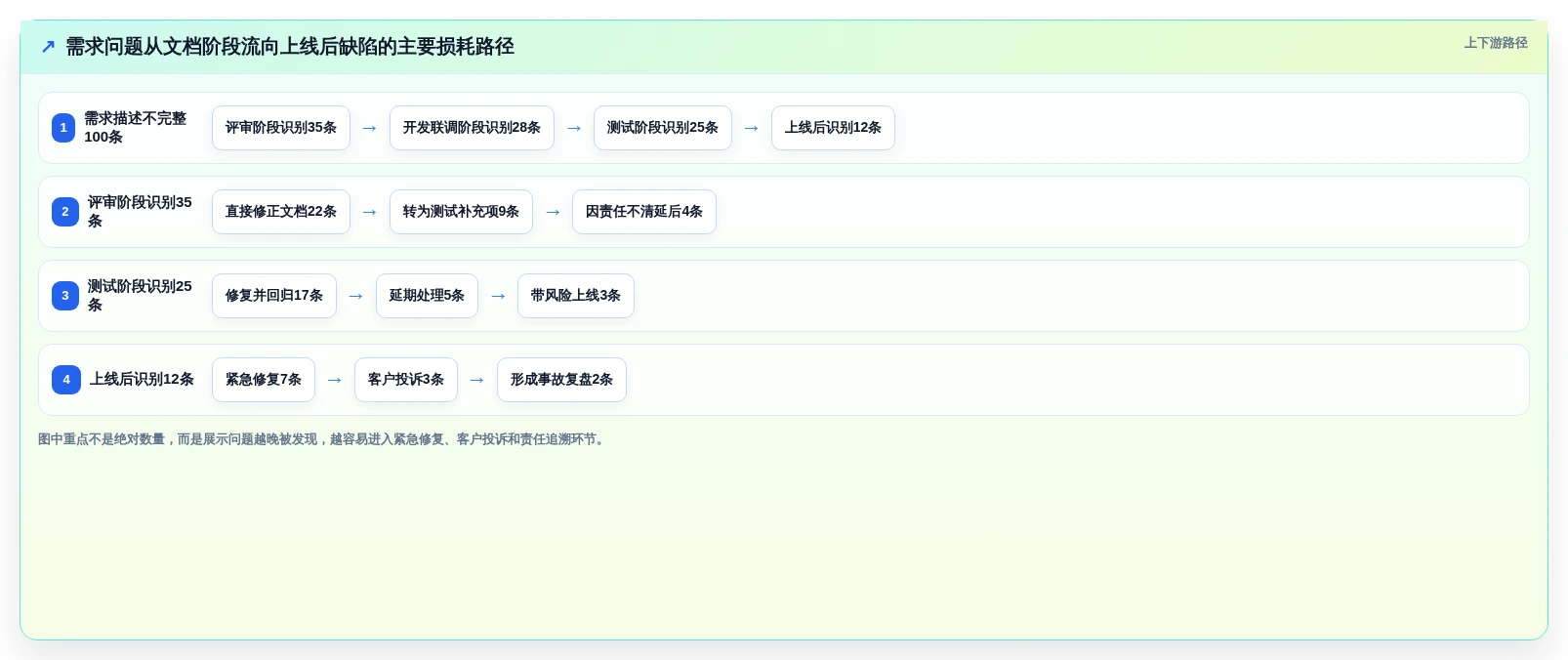Screen dimensions: 1568x660
Task: Click the number 4 step badge
Action: pyautogui.click(x=66, y=380)
